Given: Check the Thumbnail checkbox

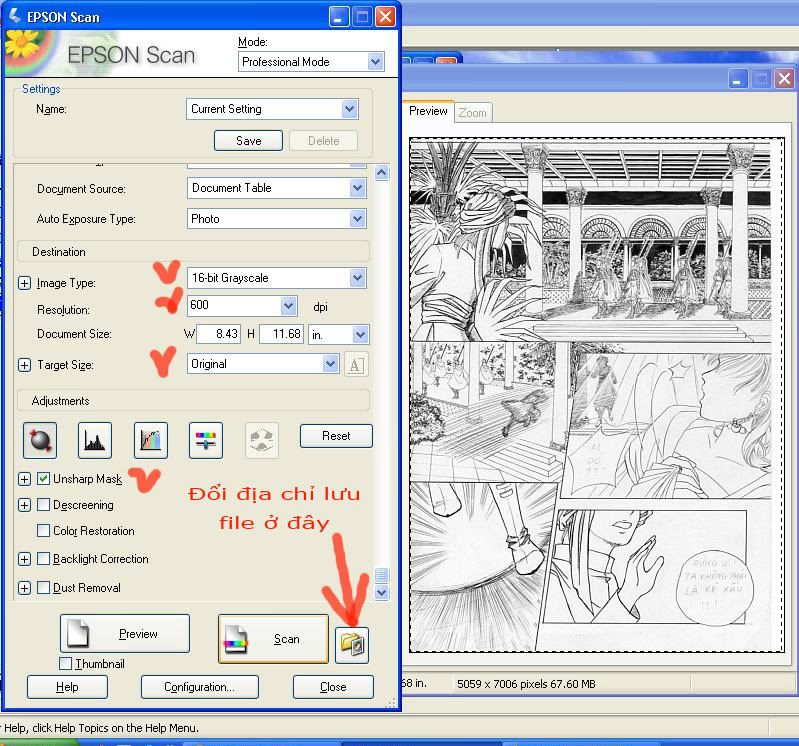Looking at the screenshot, I should [x=65, y=663].
